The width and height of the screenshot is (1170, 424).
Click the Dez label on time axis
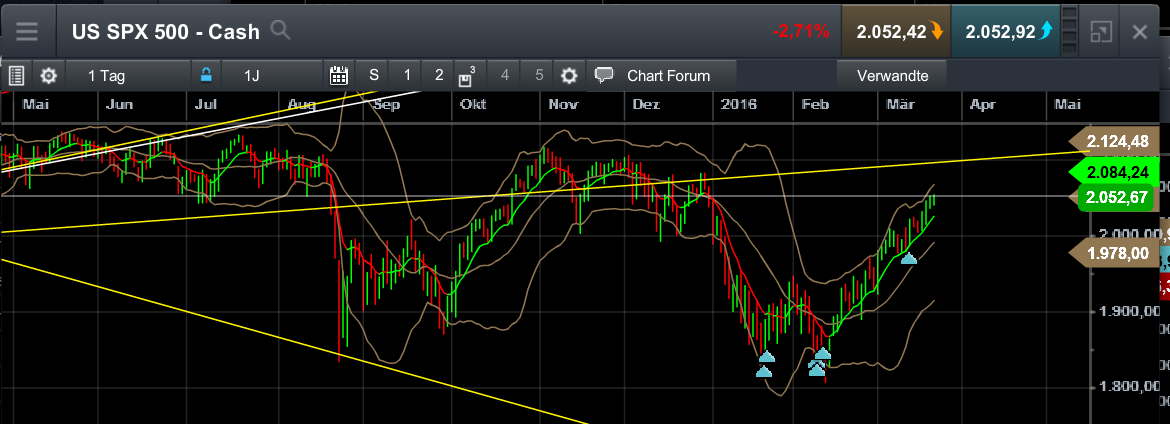pos(646,105)
